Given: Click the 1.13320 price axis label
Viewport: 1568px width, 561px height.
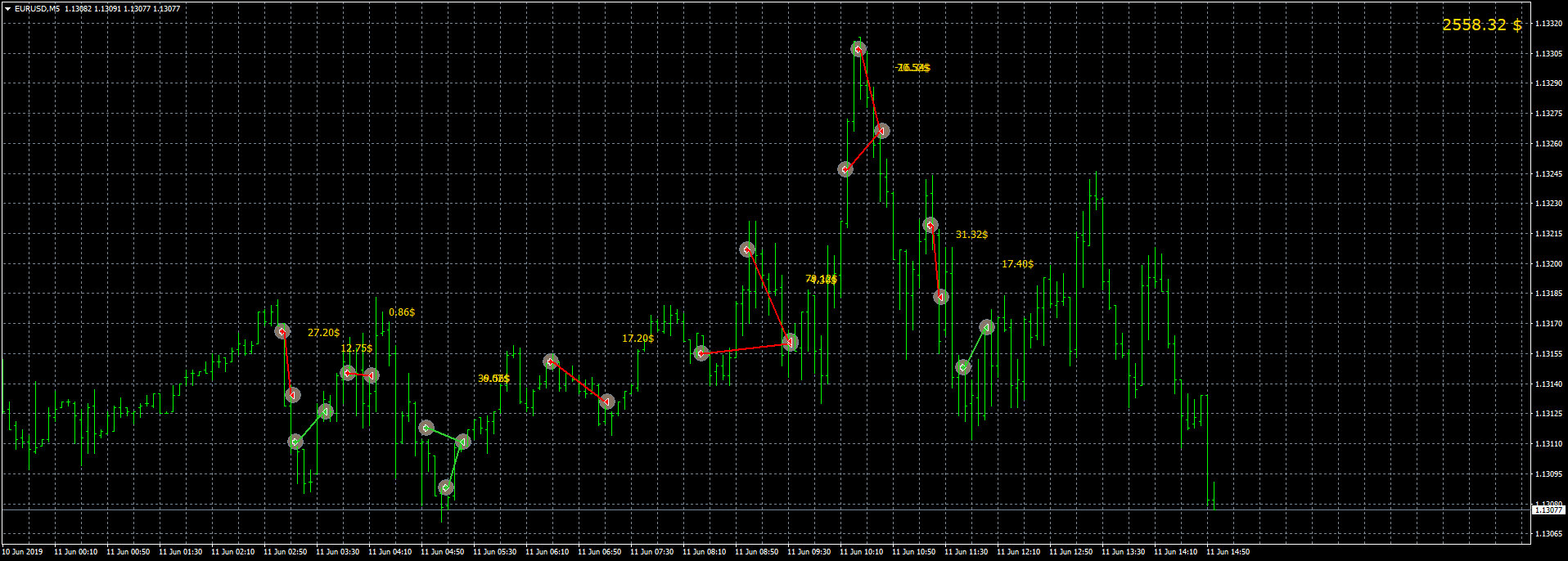Looking at the screenshot, I should coord(1548,24).
